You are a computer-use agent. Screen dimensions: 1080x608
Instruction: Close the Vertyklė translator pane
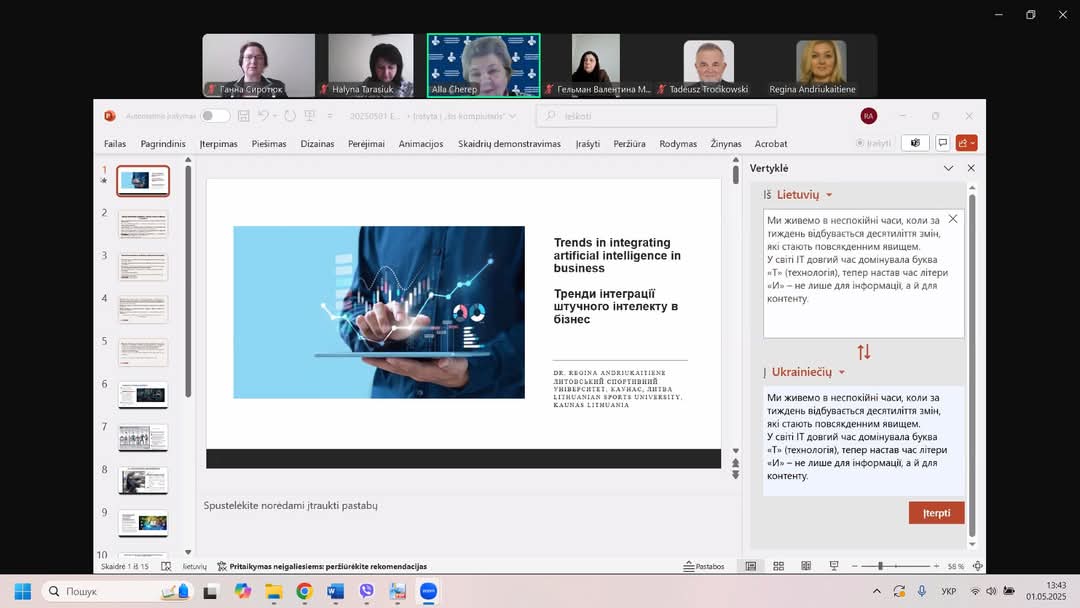(970, 168)
